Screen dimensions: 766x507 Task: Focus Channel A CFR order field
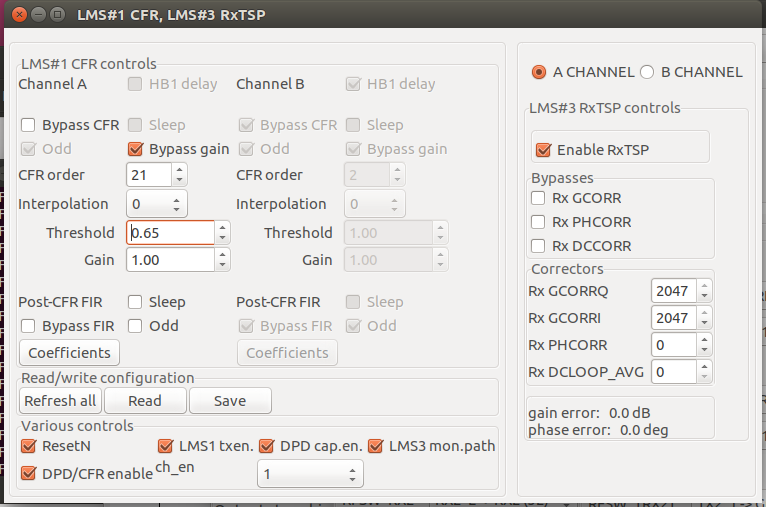[x=149, y=175]
